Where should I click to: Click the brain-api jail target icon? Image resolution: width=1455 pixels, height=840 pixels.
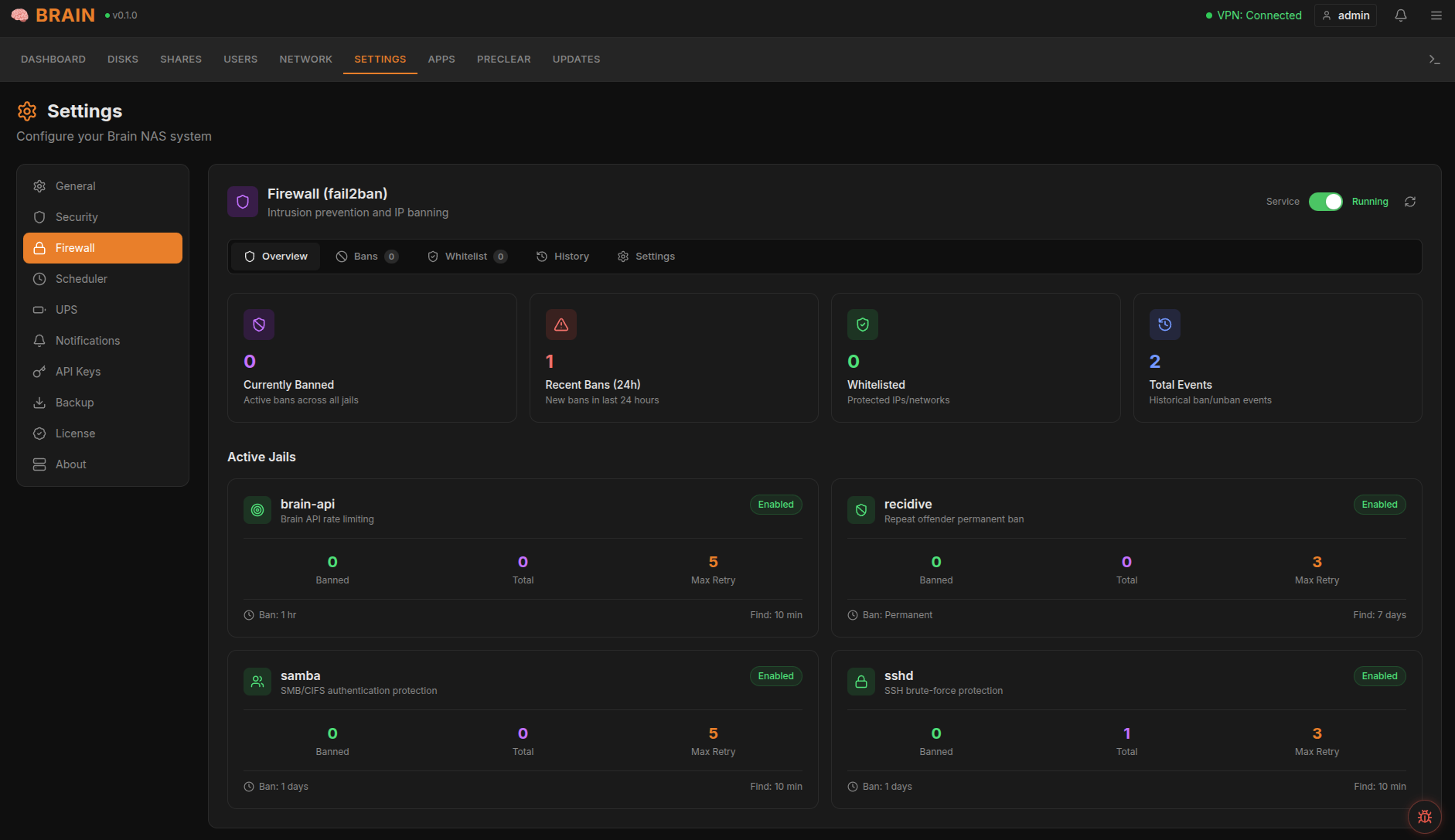[257, 510]
